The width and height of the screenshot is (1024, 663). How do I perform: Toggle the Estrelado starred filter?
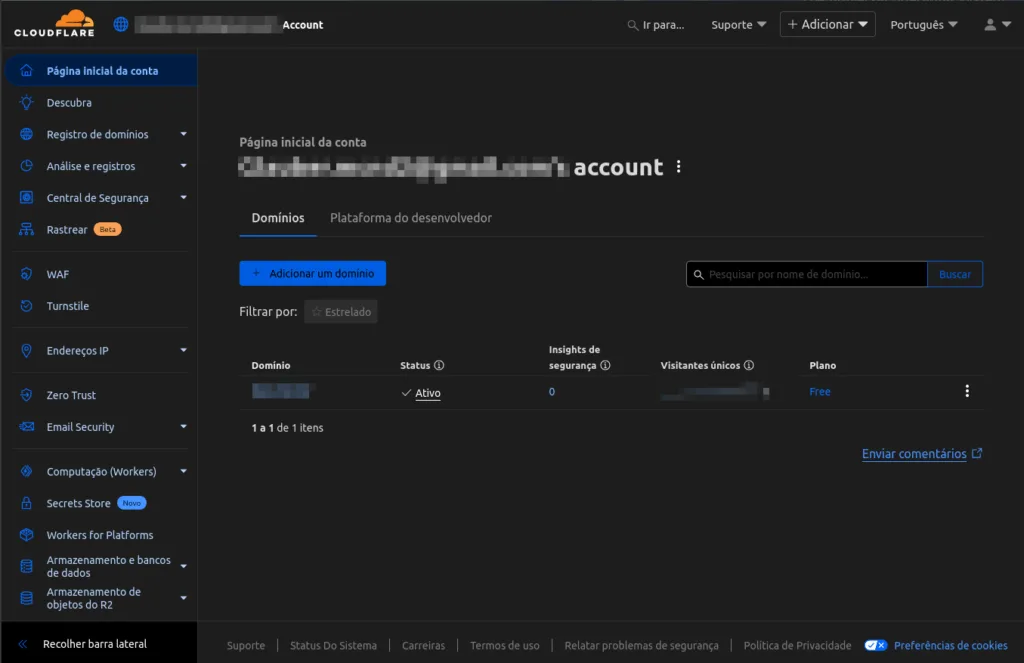(x=341, y=312)
